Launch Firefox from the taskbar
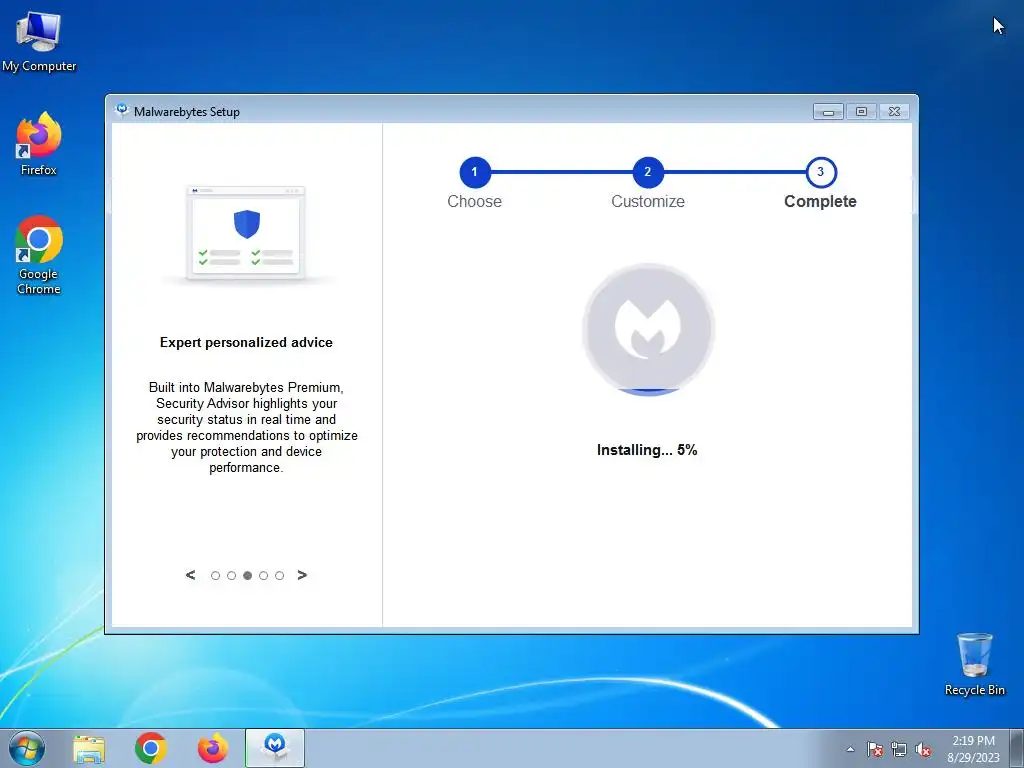Viewport: 1024px width, 768px height. (213, 748)
